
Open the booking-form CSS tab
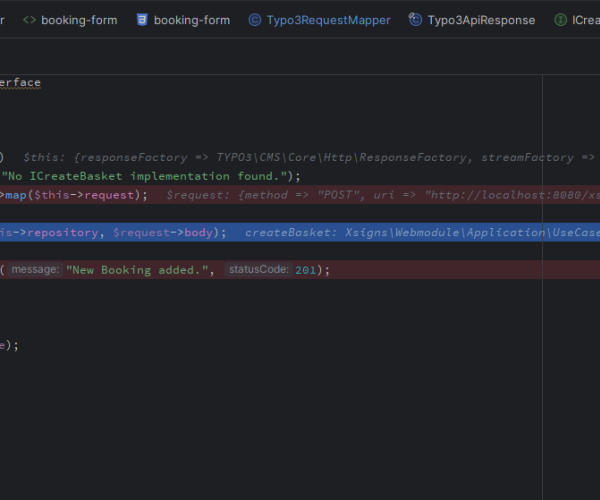click(x=190, y=20)
